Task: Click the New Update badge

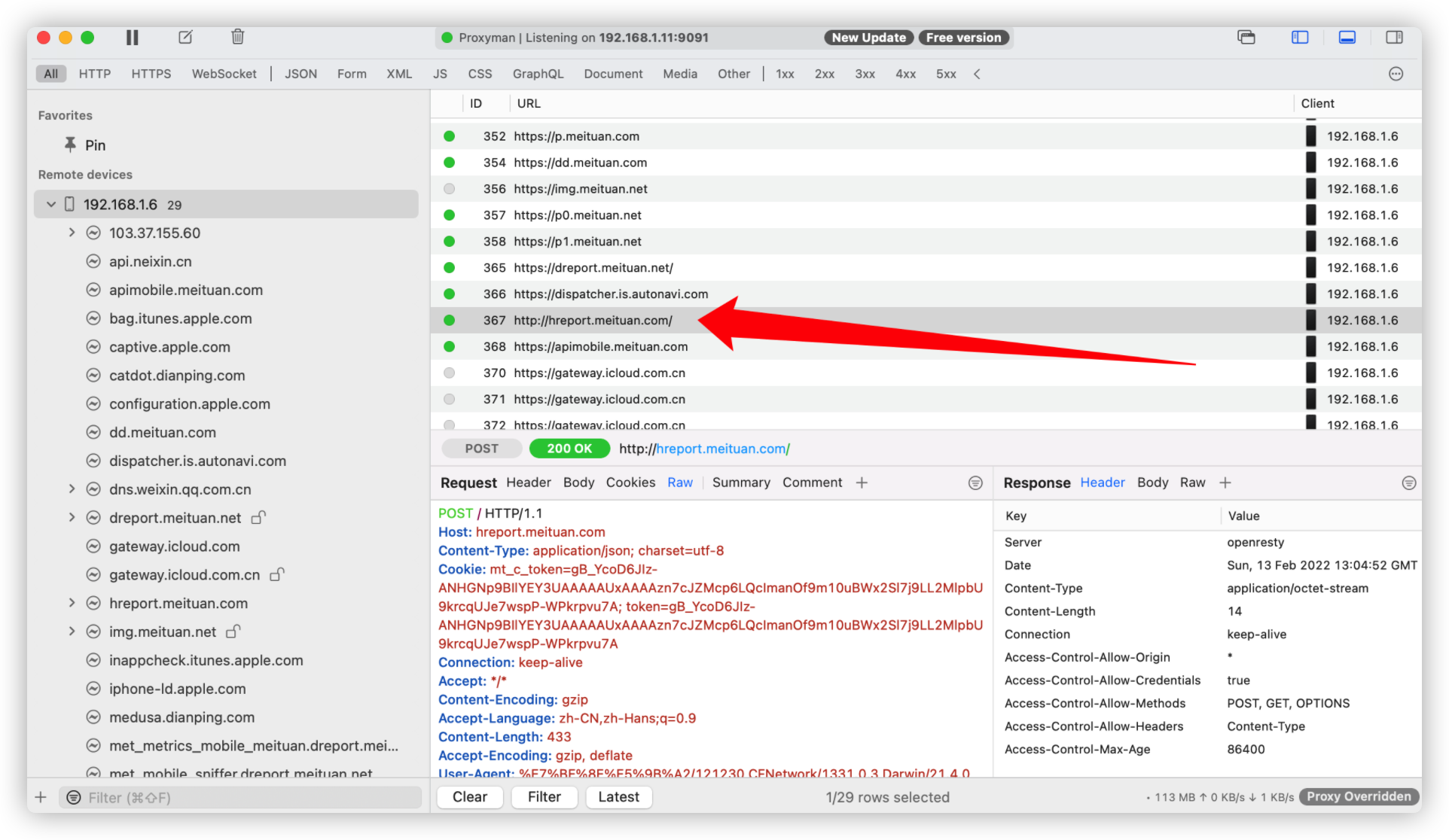Action: [x=868, y=38]
